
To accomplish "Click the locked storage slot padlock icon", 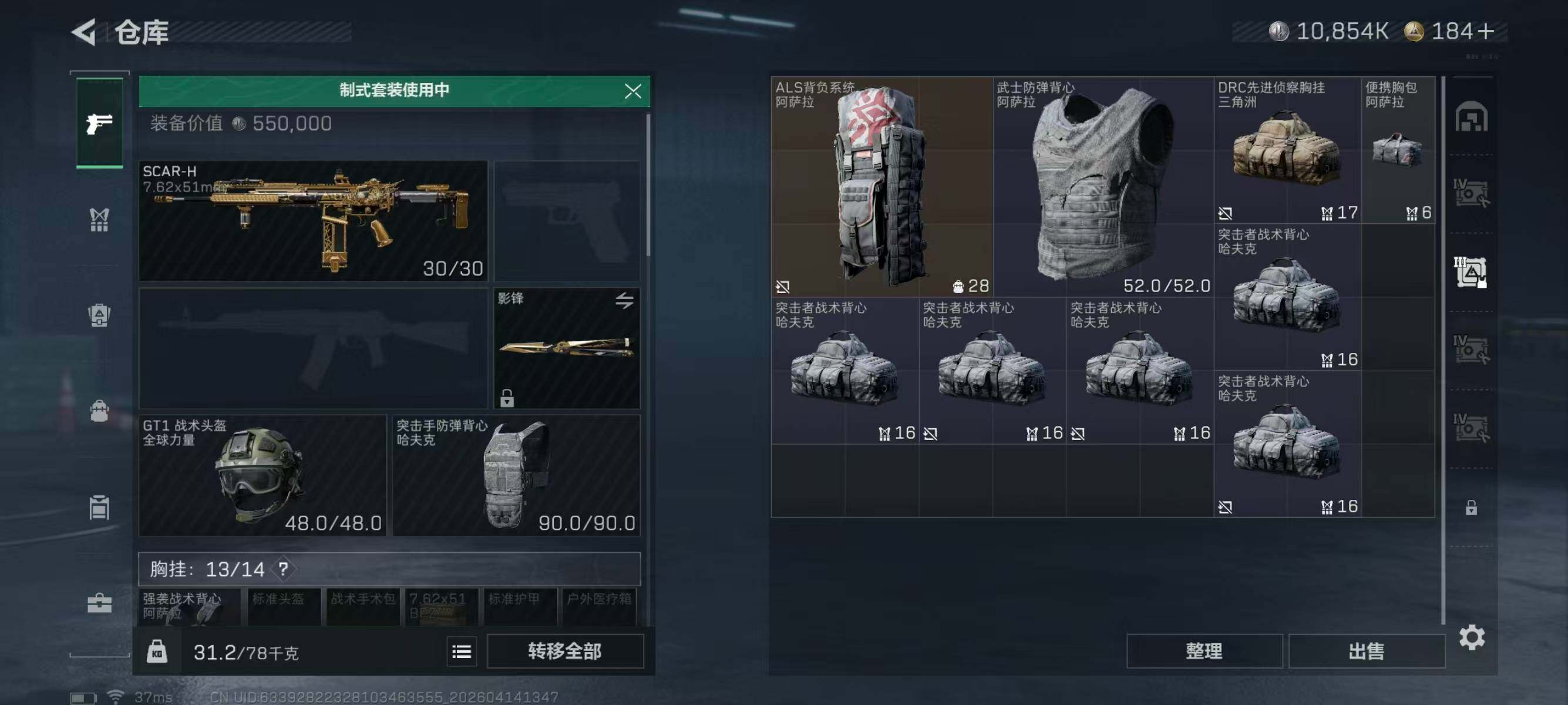I will [1471, 507].
